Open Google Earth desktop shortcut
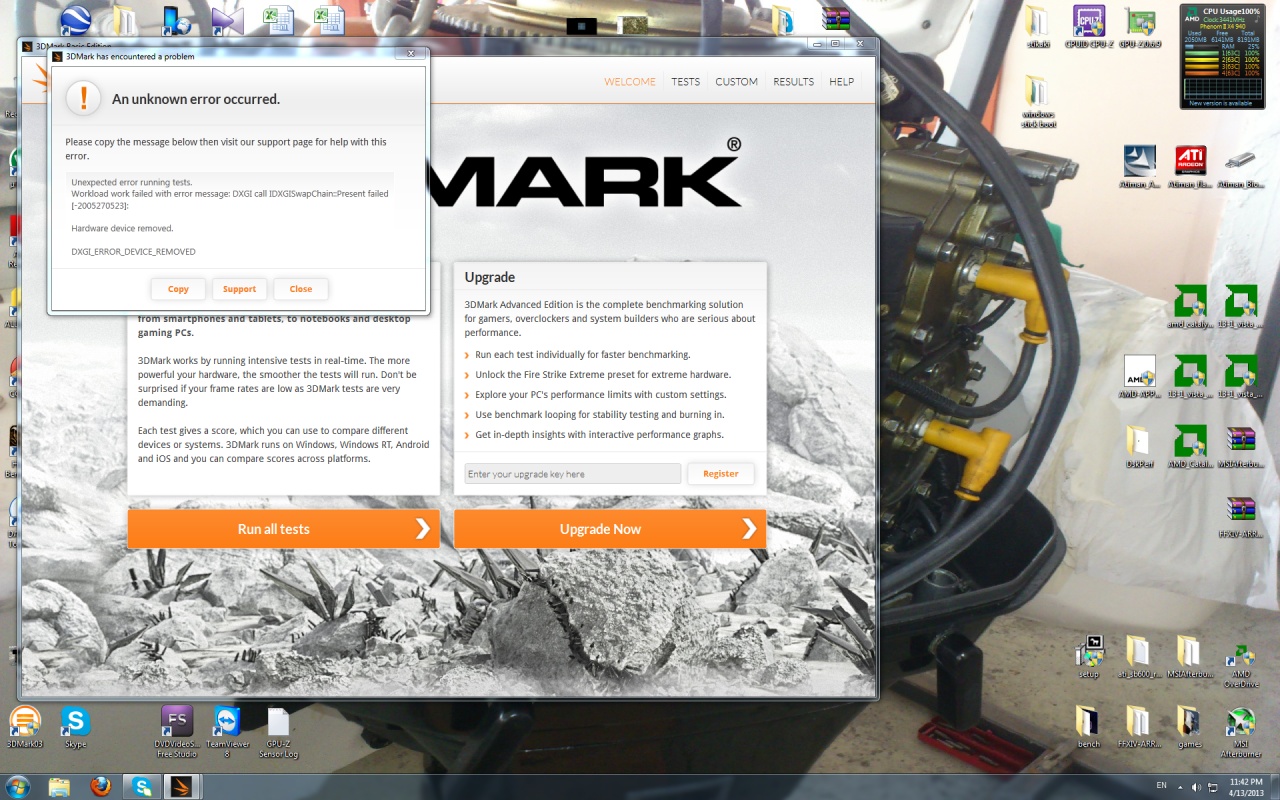Screen dimensions: 1280x800 click(x=75, y=20)
